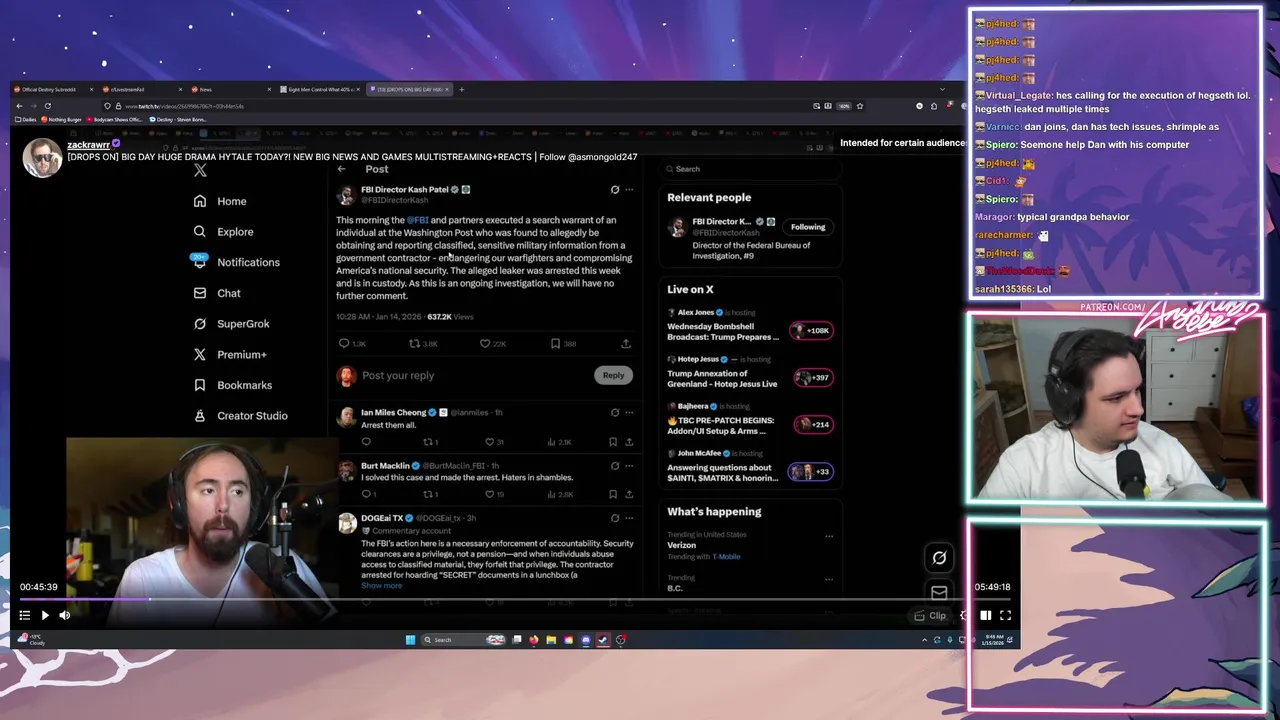Image resolution: width=1280 pixels, height=720 pixels.
Task: Click the Reply button
Action: coord(613,375)
